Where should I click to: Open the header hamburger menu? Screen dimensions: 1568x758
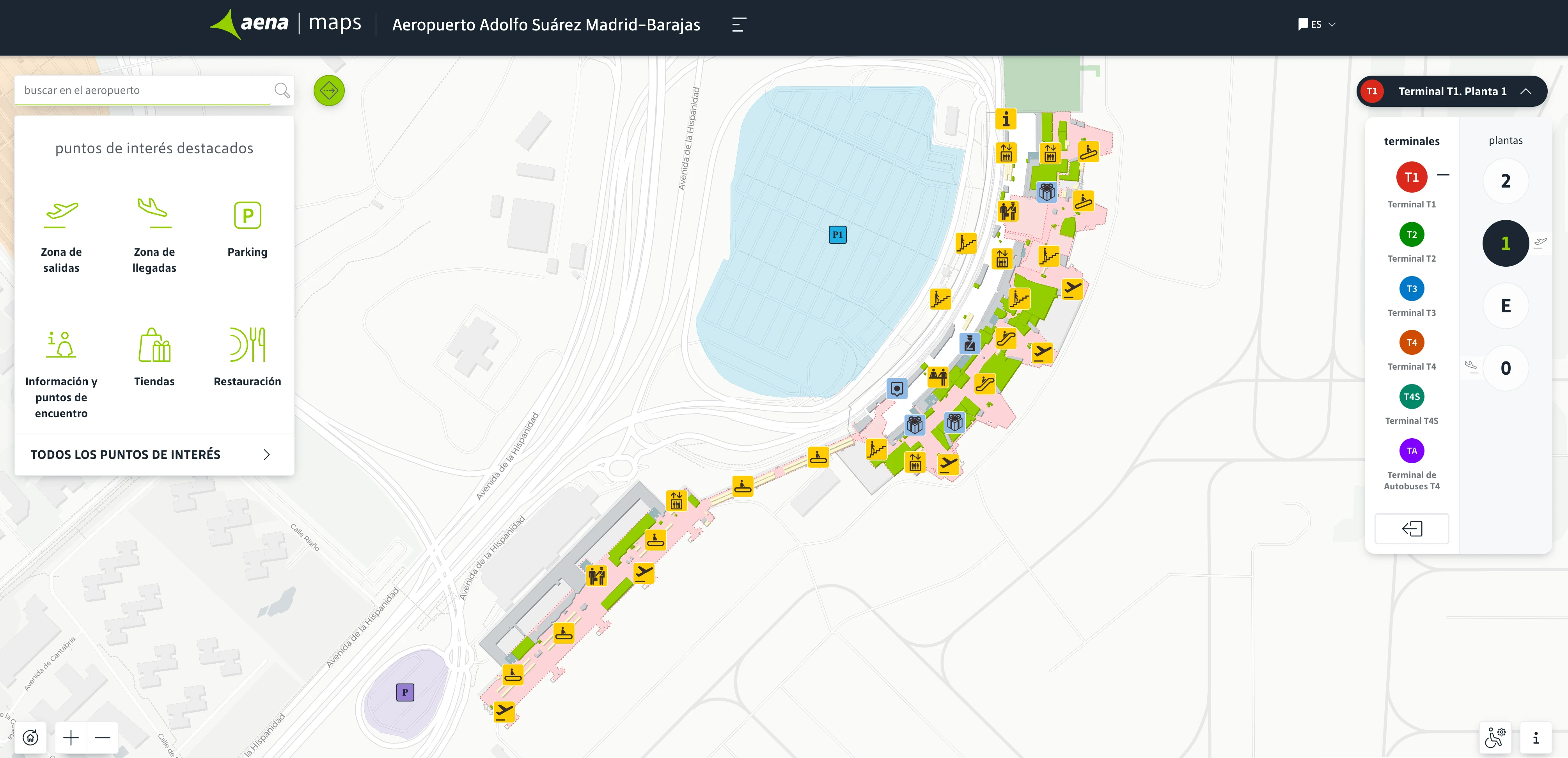click(738, 24)
